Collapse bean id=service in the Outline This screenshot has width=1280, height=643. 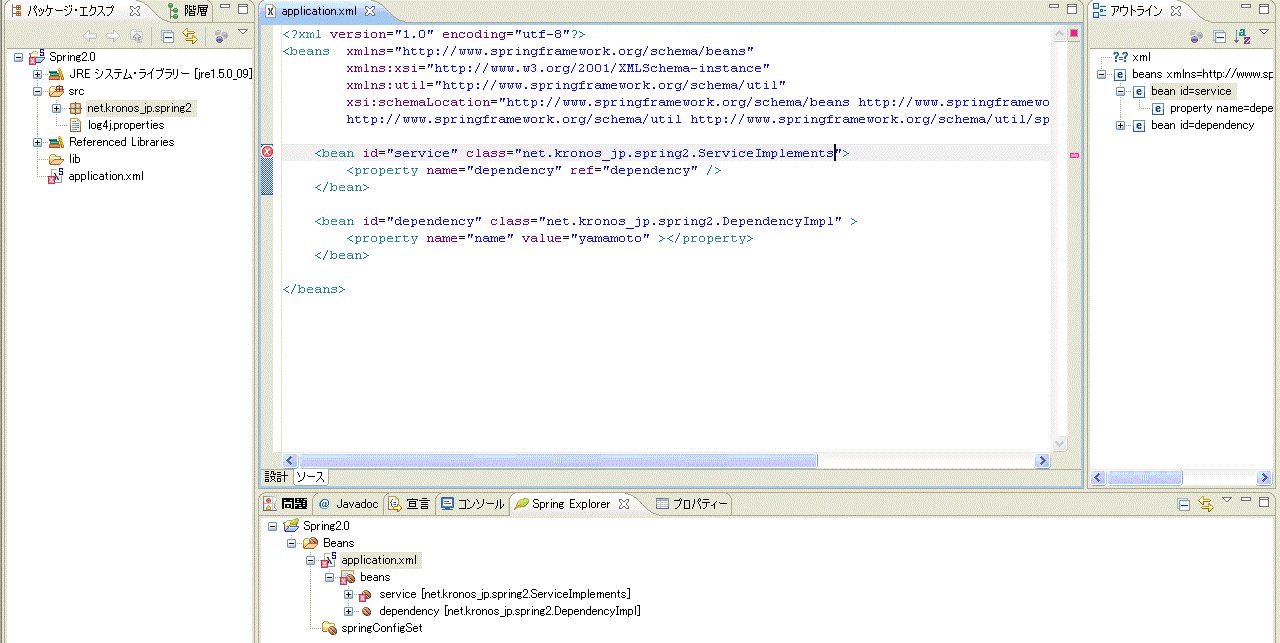[1121, 91]
